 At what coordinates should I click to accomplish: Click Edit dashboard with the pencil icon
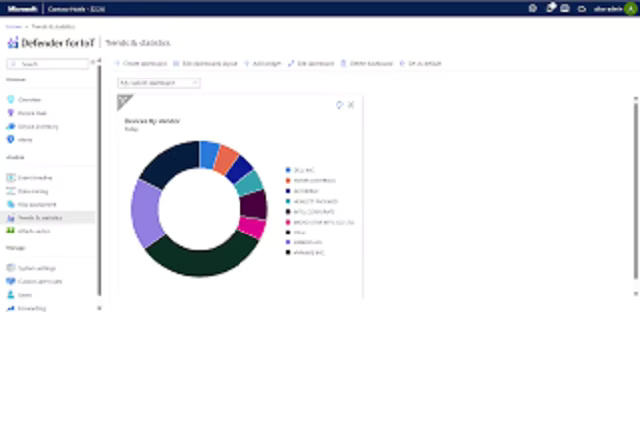pyautogui.click(x=311, y=64)
